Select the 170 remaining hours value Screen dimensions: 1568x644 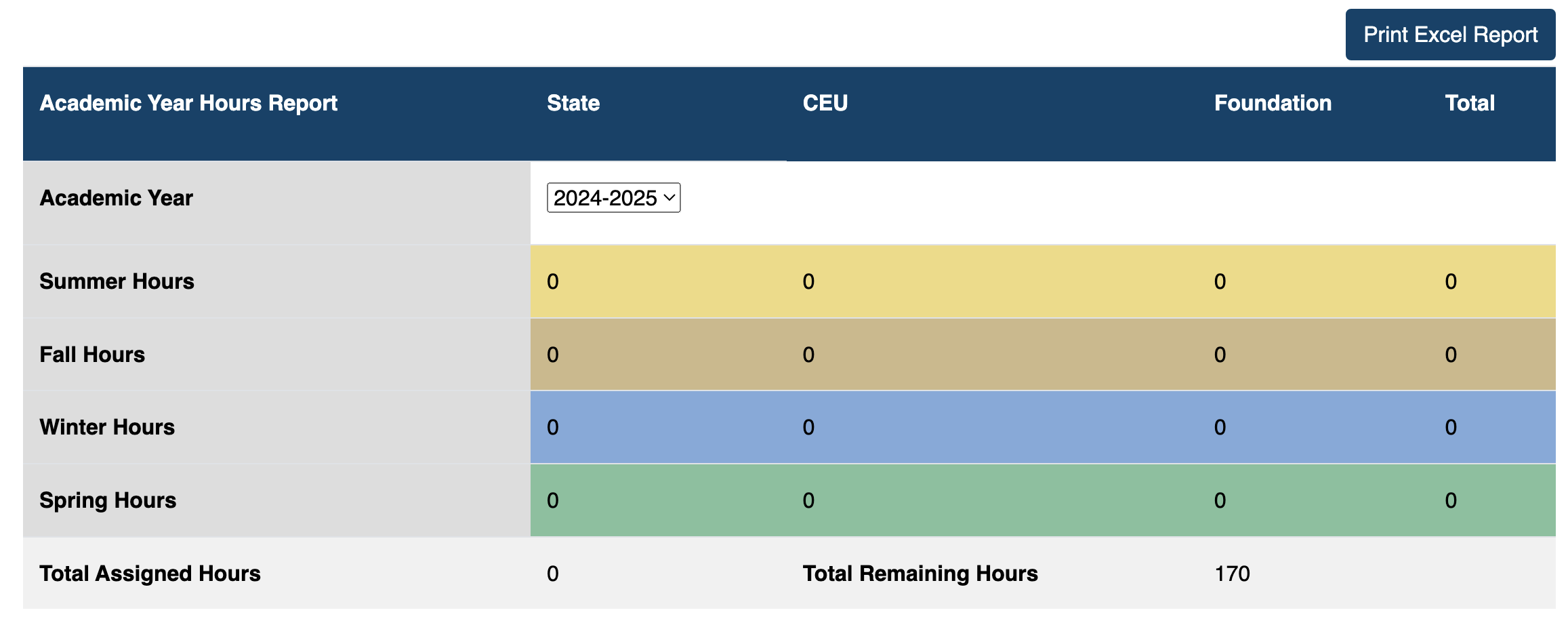1231,573
